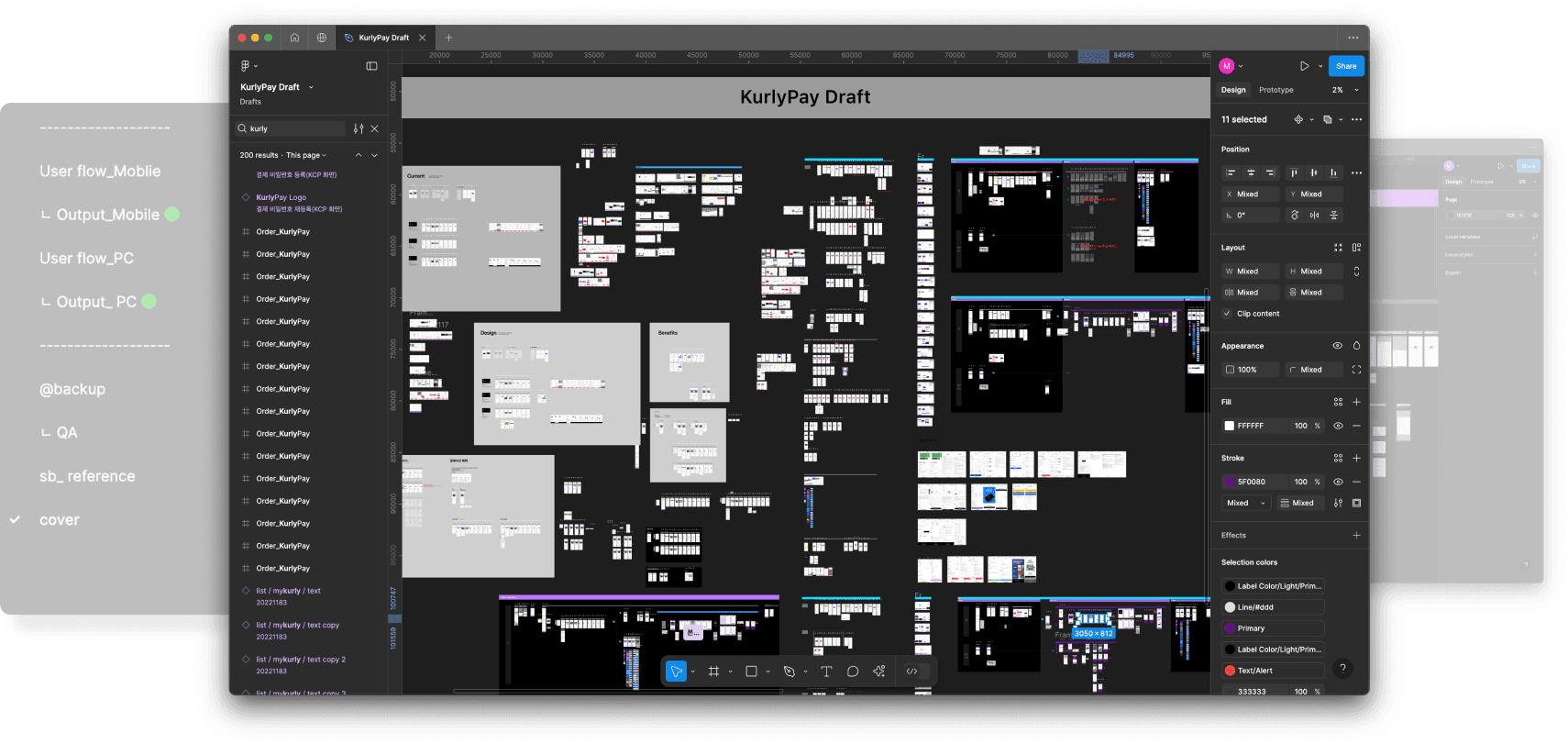Open the 'This page' search scope dropdown

(306, 155)
